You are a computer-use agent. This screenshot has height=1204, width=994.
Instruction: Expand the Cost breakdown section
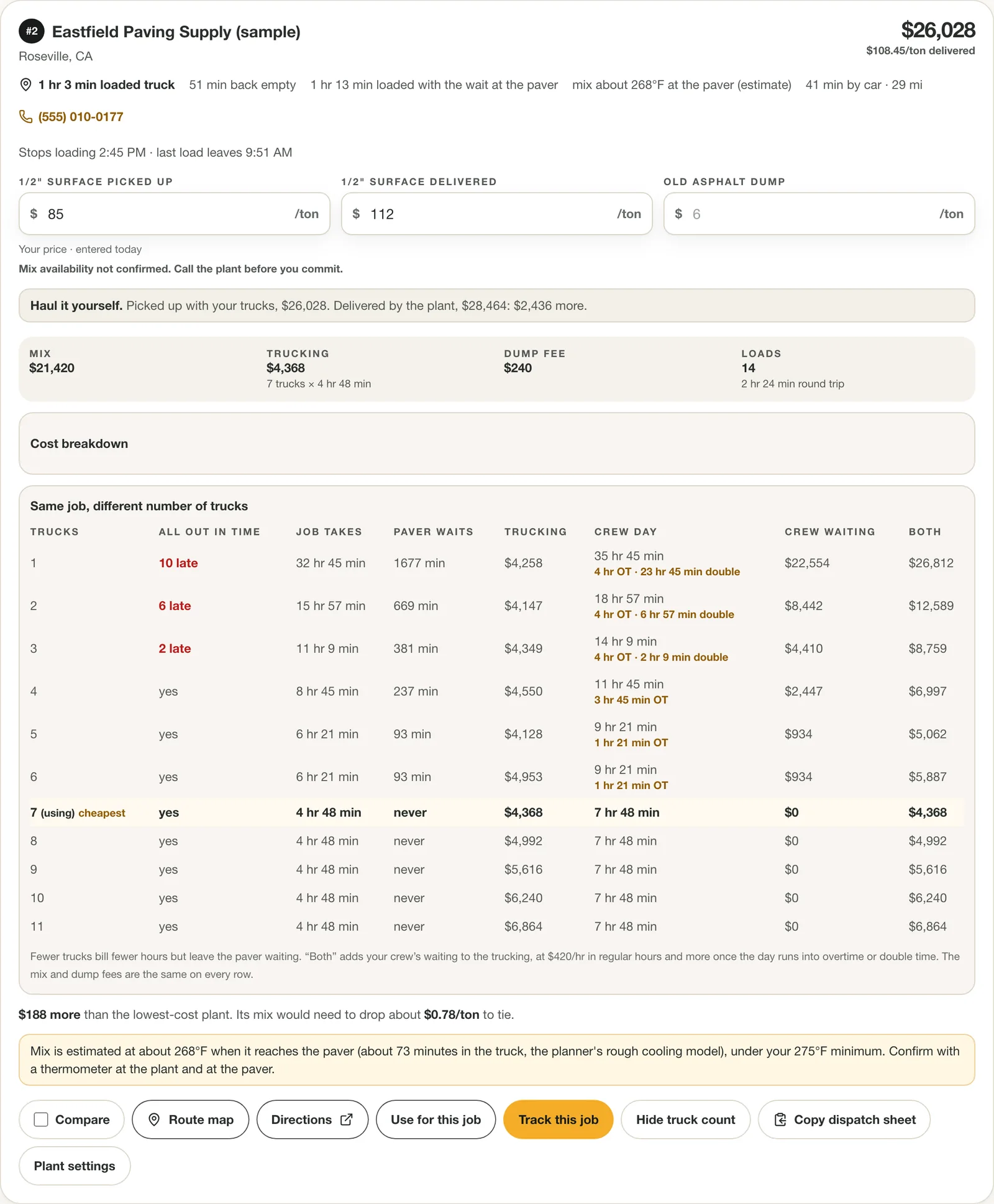[x=496, y=444]
